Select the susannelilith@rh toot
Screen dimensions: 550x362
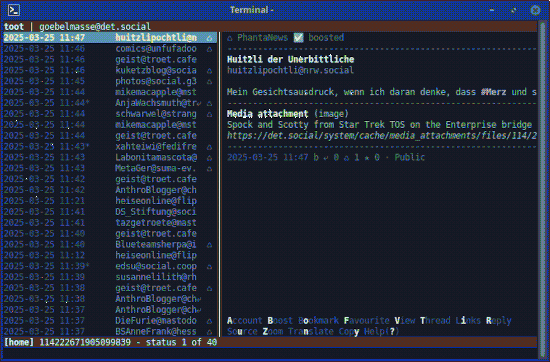pos(110,277)
